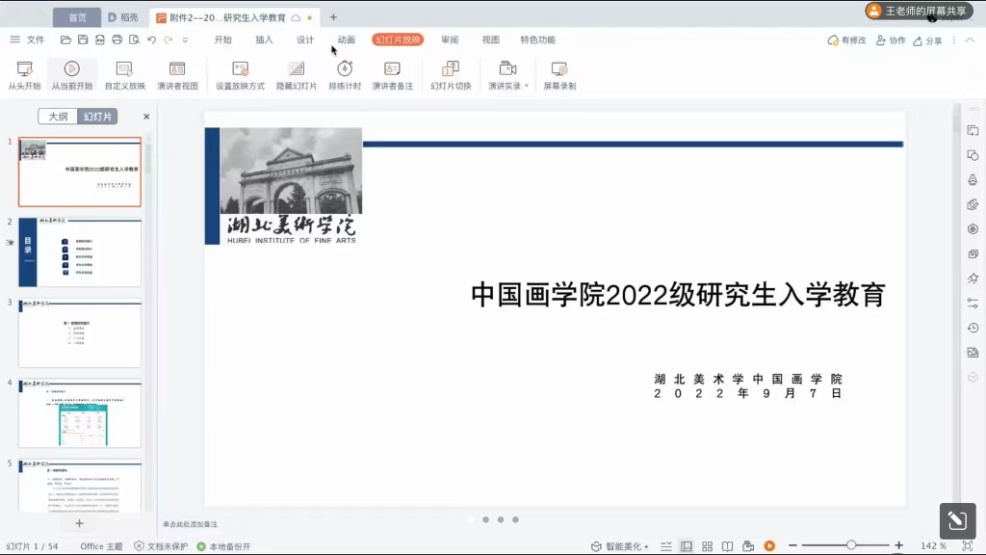Open the 动画 animation ribbon tab
This screenshot has height=555, width=986.
(346, 40)
